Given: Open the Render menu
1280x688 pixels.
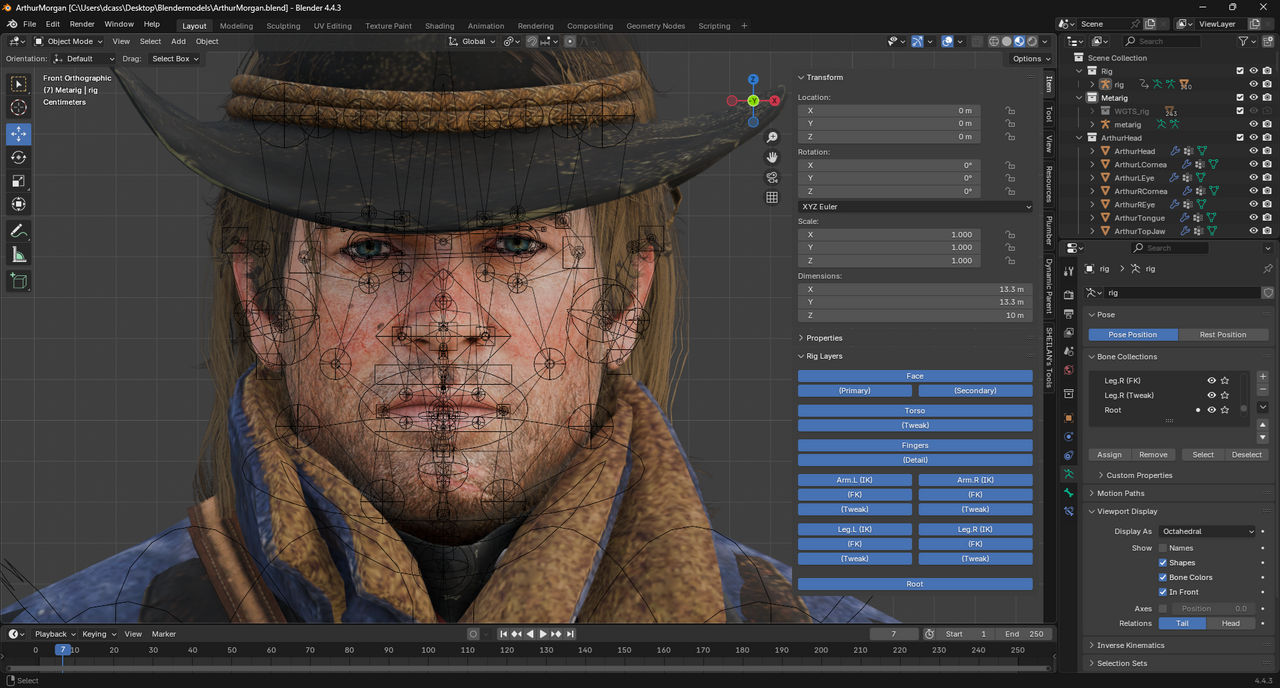Looking at the screenshot, I should pos(82,24).
